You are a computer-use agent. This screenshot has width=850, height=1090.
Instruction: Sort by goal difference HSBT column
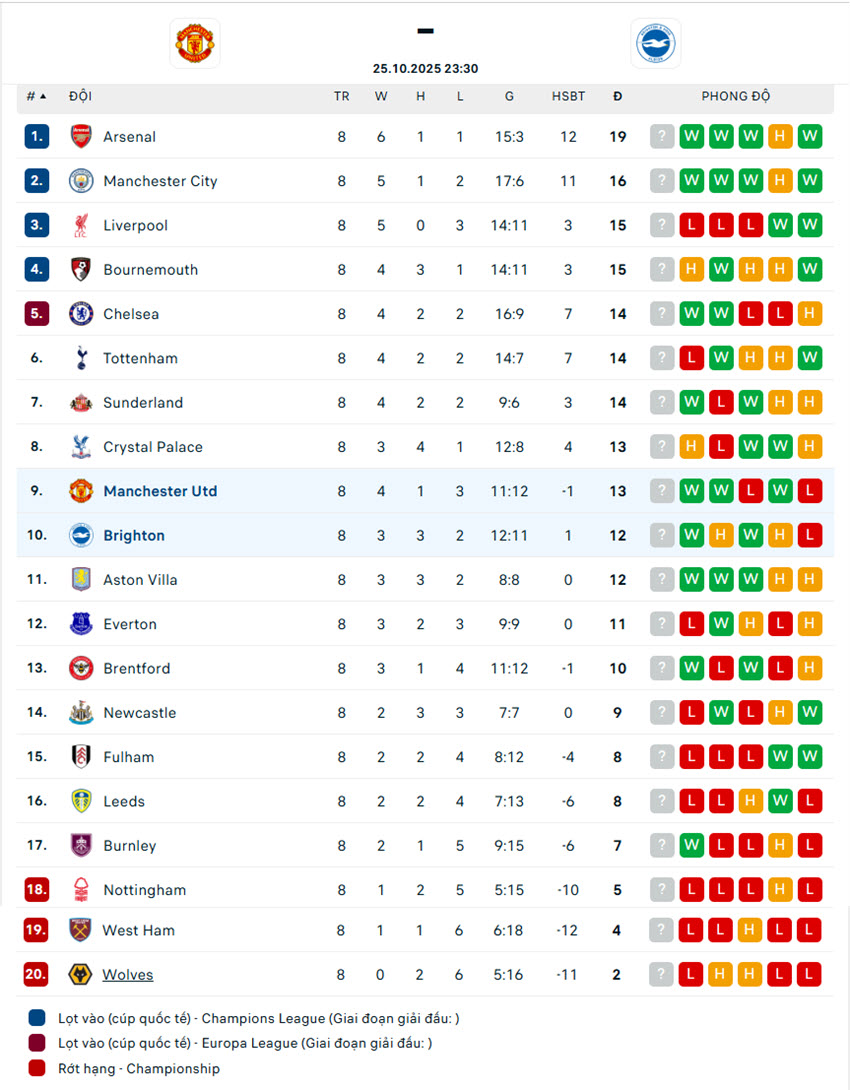(x=568, y=96)
